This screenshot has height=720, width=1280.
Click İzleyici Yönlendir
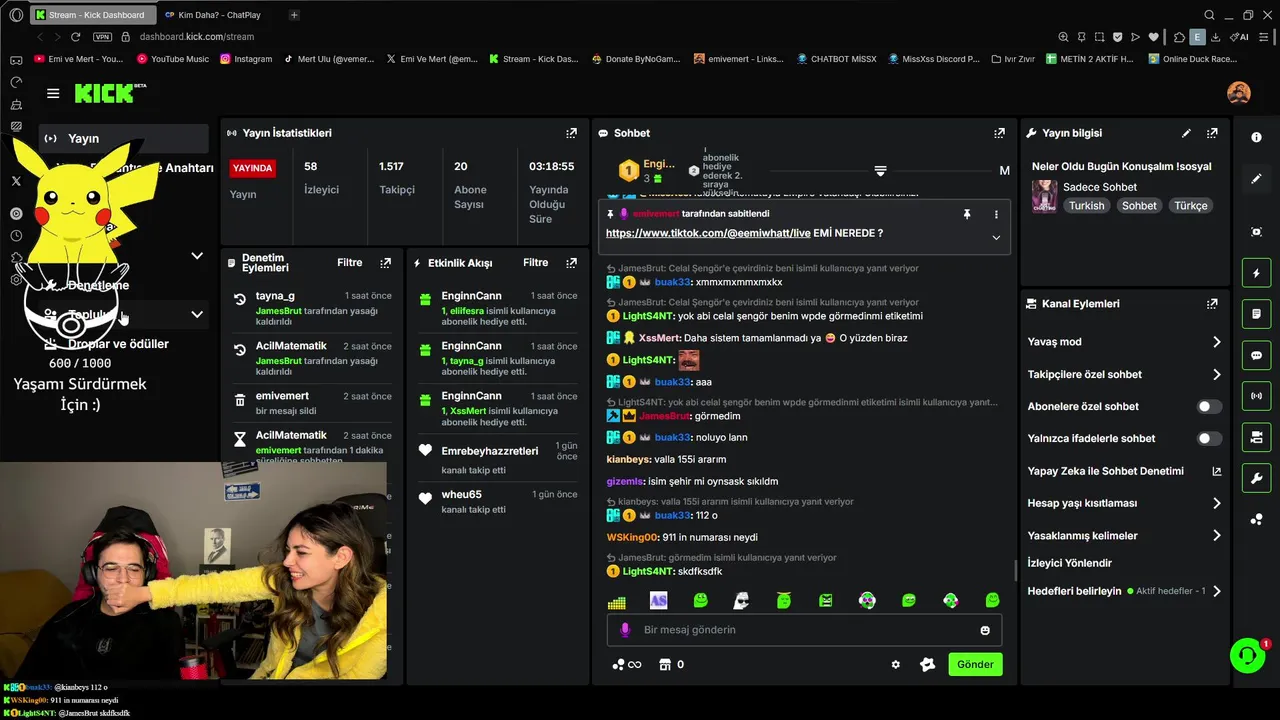click(1069, 563)
